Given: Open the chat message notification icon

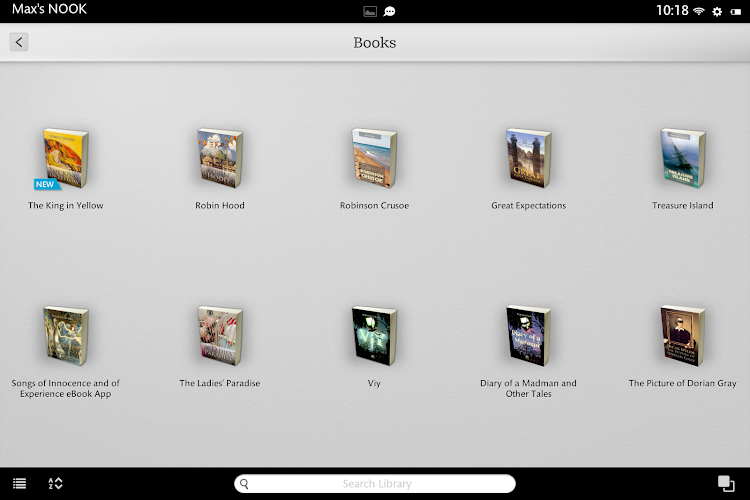Looking at the screenshot, I should [389, 11].
